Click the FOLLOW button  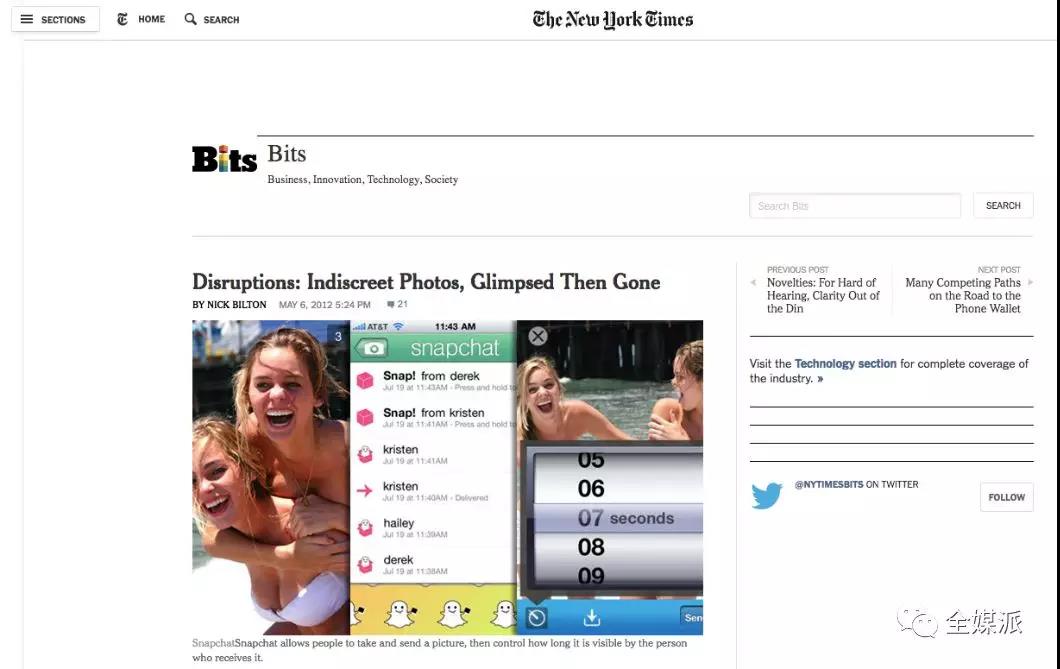coord(1007,497)
